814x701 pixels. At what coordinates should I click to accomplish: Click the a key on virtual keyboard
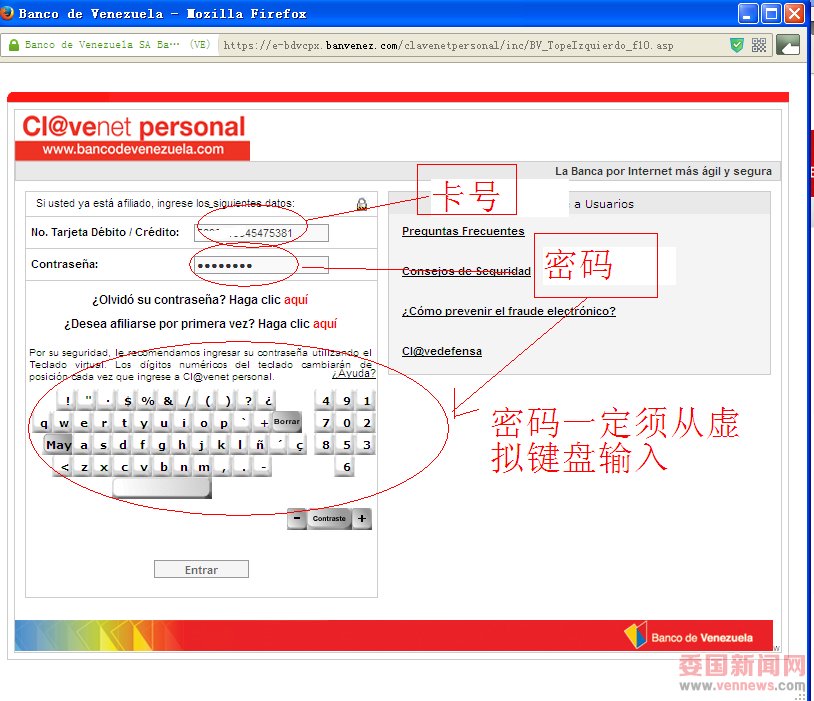click(x=83, y=445)
